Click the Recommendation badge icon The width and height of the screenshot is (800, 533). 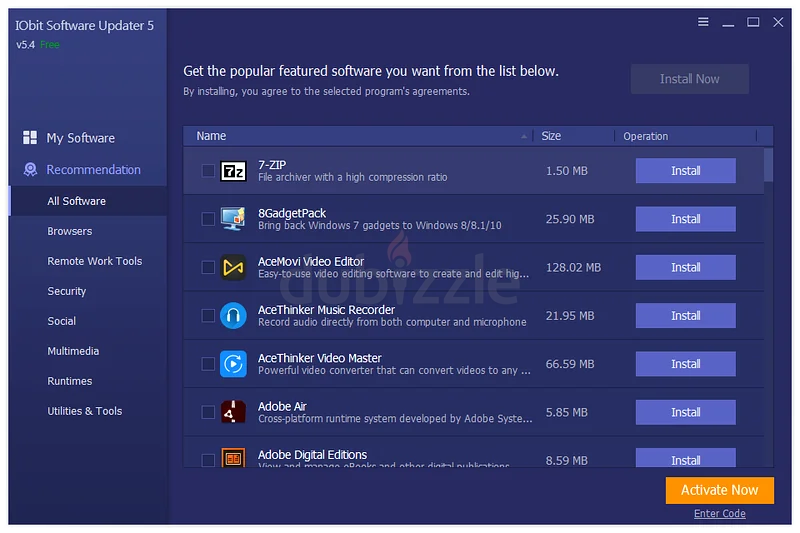point(30,169)
